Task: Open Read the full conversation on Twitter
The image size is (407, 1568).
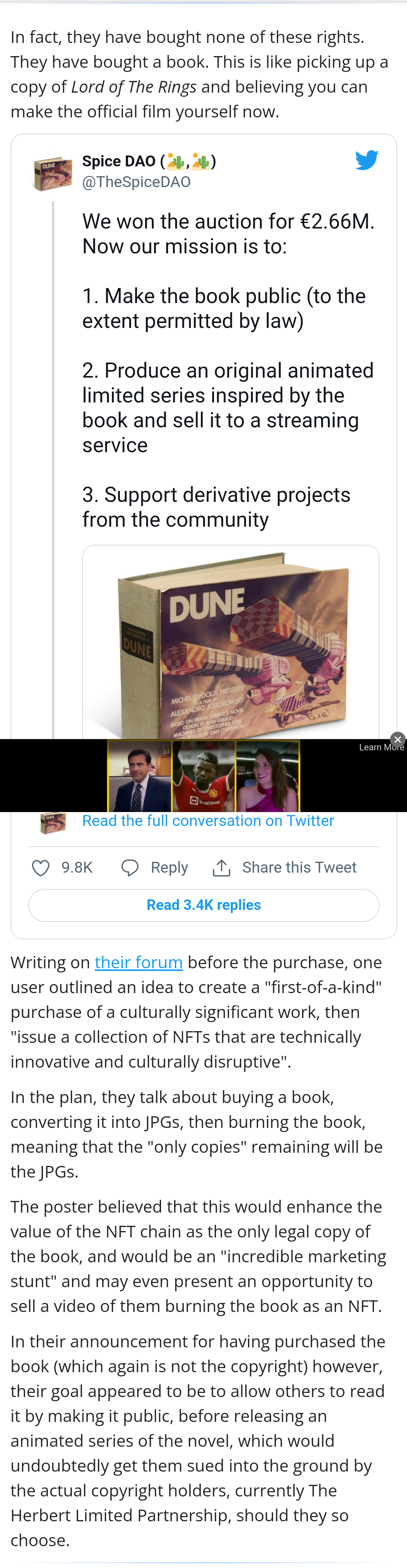Action: [208, 821]
